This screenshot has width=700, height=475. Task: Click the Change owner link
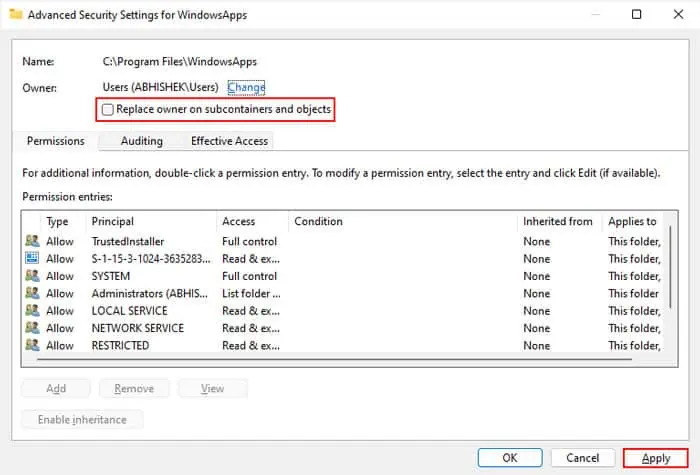(x=246, y=88)
